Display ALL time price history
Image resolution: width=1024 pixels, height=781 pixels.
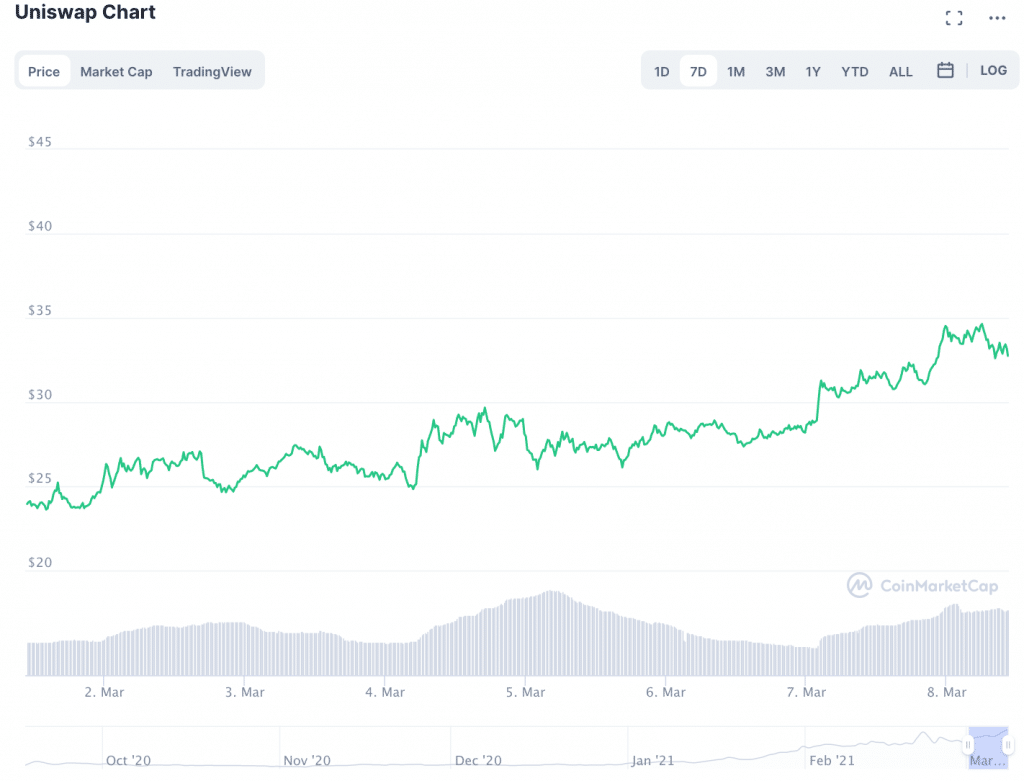coord(901,72)
